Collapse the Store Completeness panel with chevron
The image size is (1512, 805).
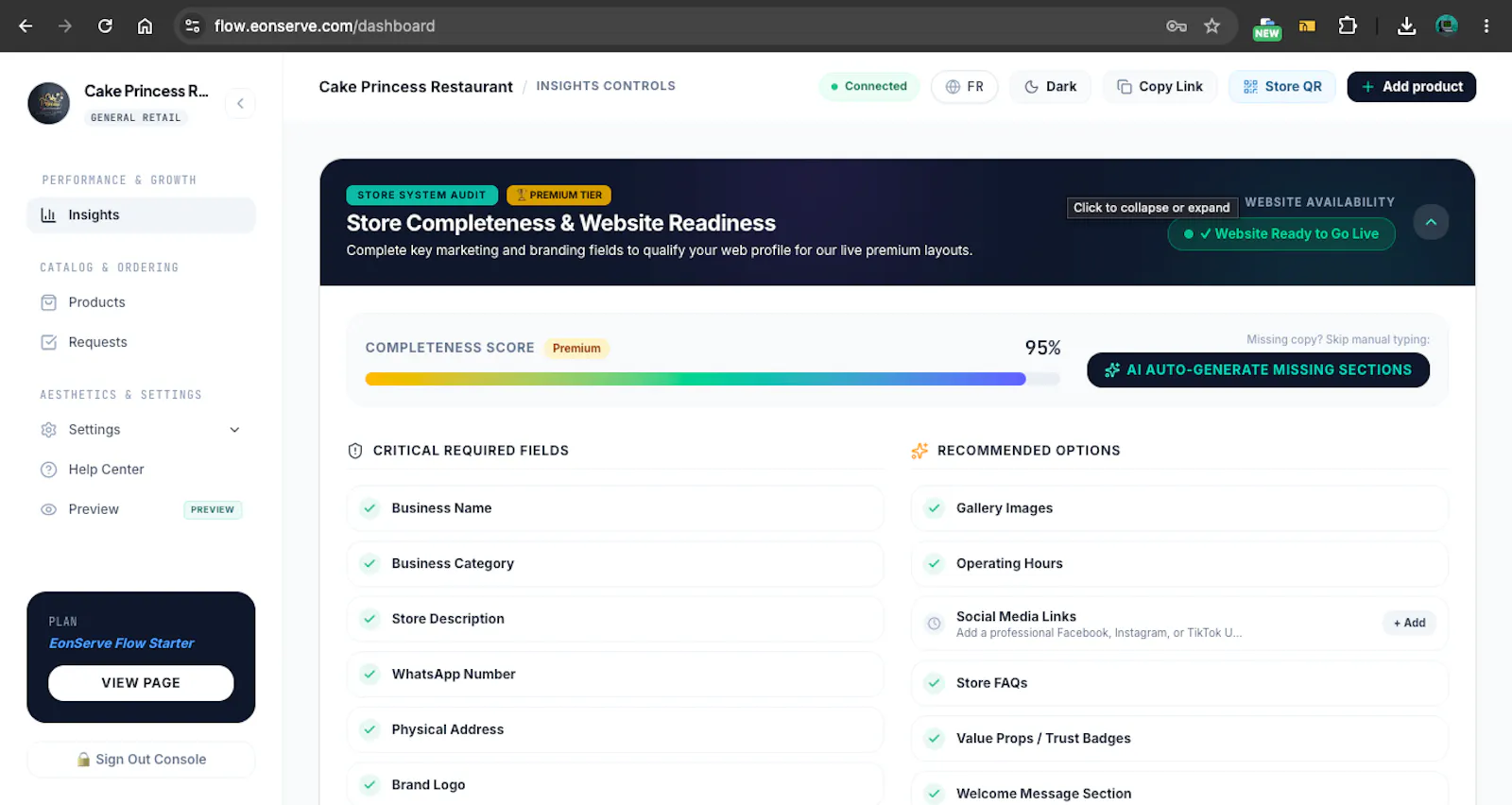click(1431, 222)
